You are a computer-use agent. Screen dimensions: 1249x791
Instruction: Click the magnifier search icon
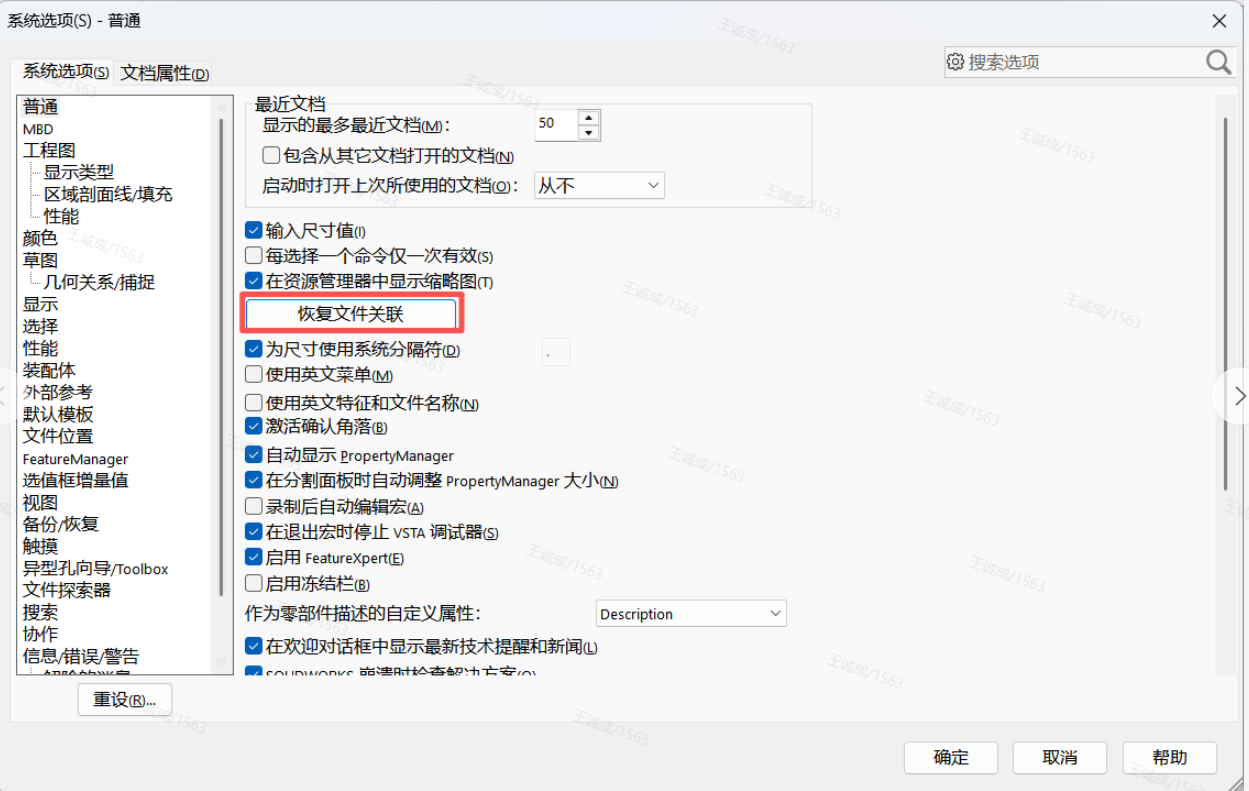1219,62
